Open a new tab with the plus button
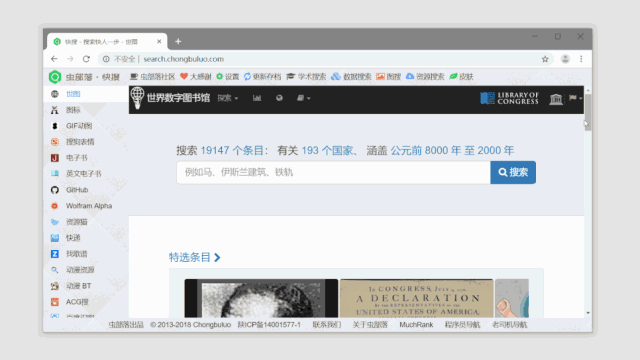This screenshot has height=360, width=640. 178,41
